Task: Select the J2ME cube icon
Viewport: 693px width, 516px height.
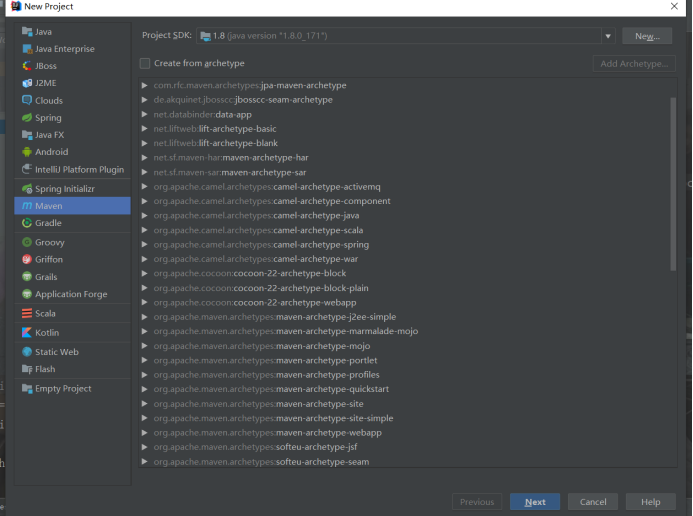Action: tap(27, 83)
